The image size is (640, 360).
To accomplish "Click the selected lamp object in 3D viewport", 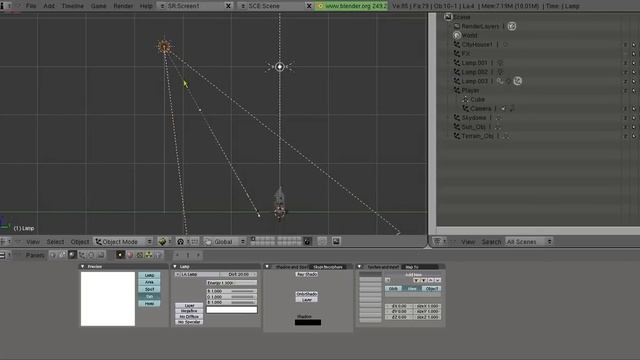I will coord(164,47).
